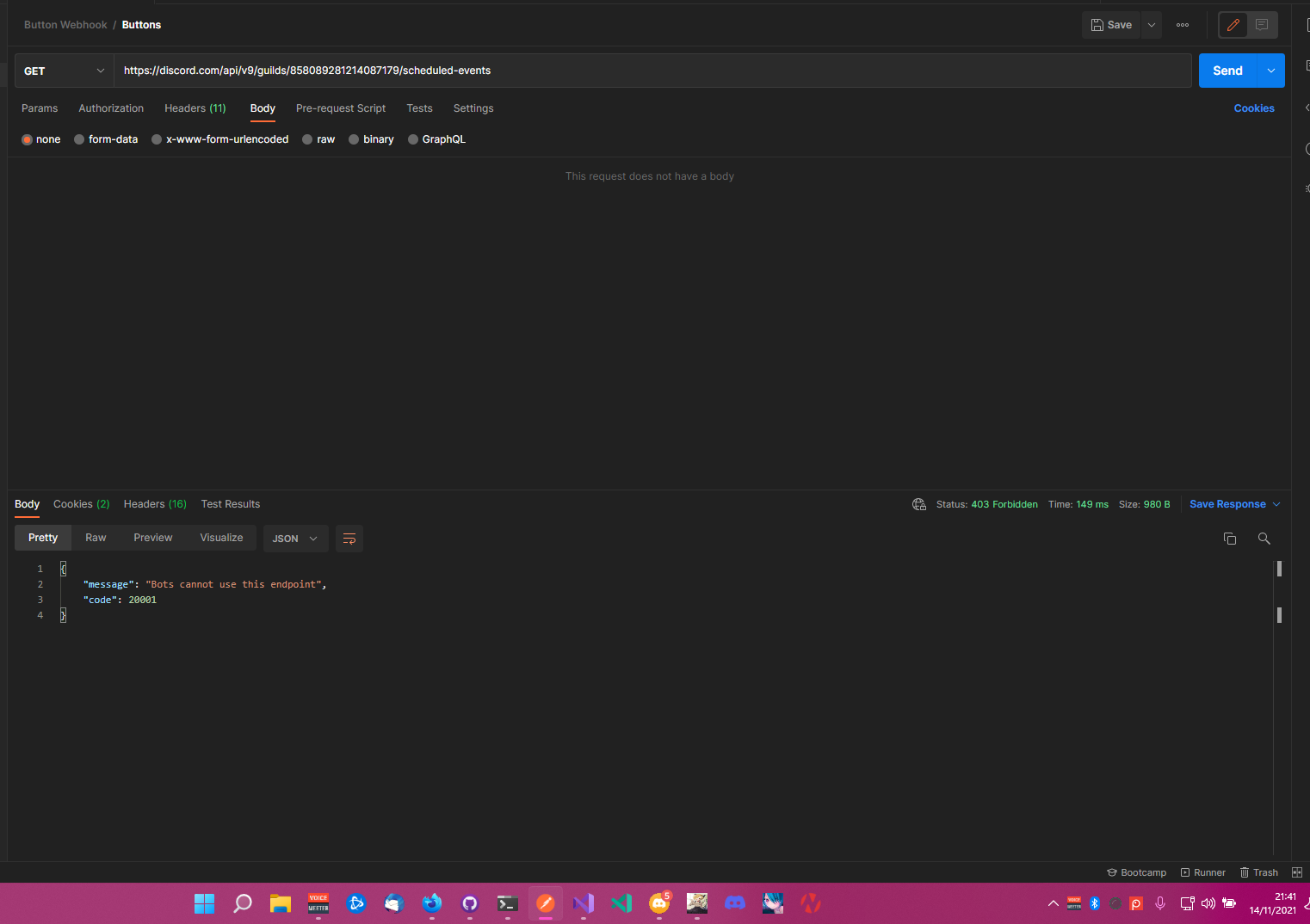Switch response view to Raw

coord(96,538)
